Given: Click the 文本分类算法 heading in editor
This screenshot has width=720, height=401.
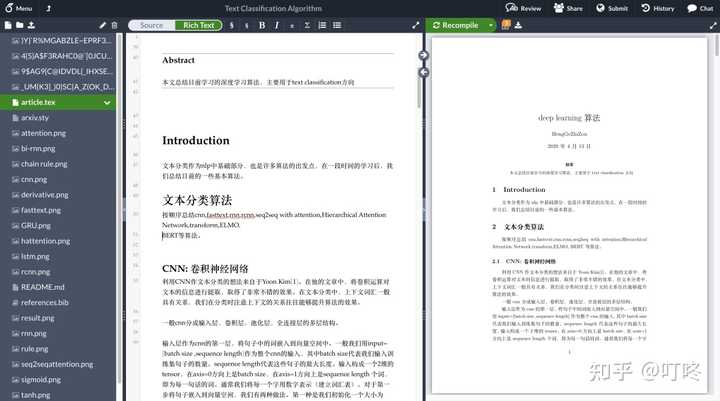Looking at the screenshot, I should [197, 200].
